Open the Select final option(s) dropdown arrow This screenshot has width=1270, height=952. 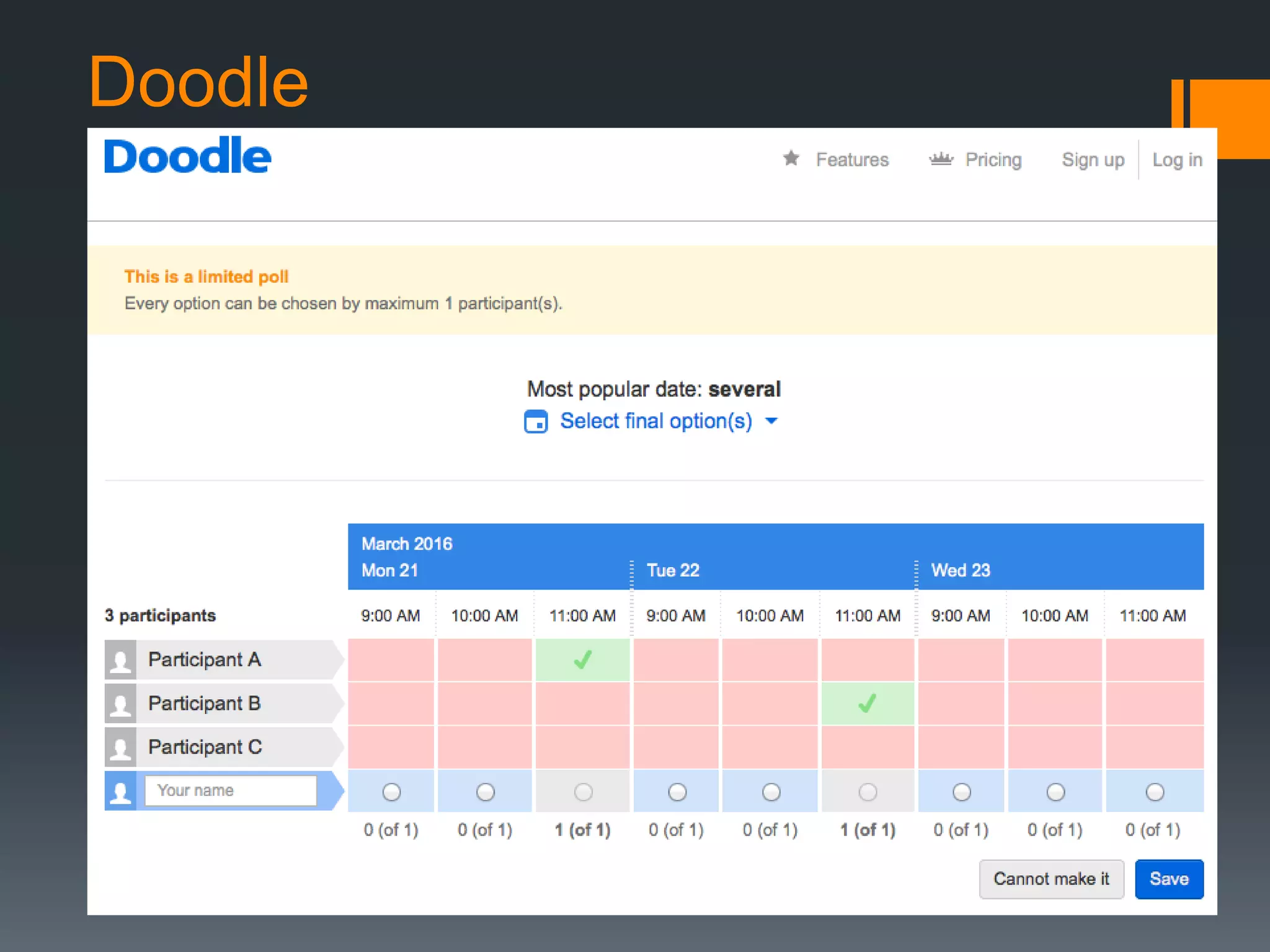click(x=771, y=421)
